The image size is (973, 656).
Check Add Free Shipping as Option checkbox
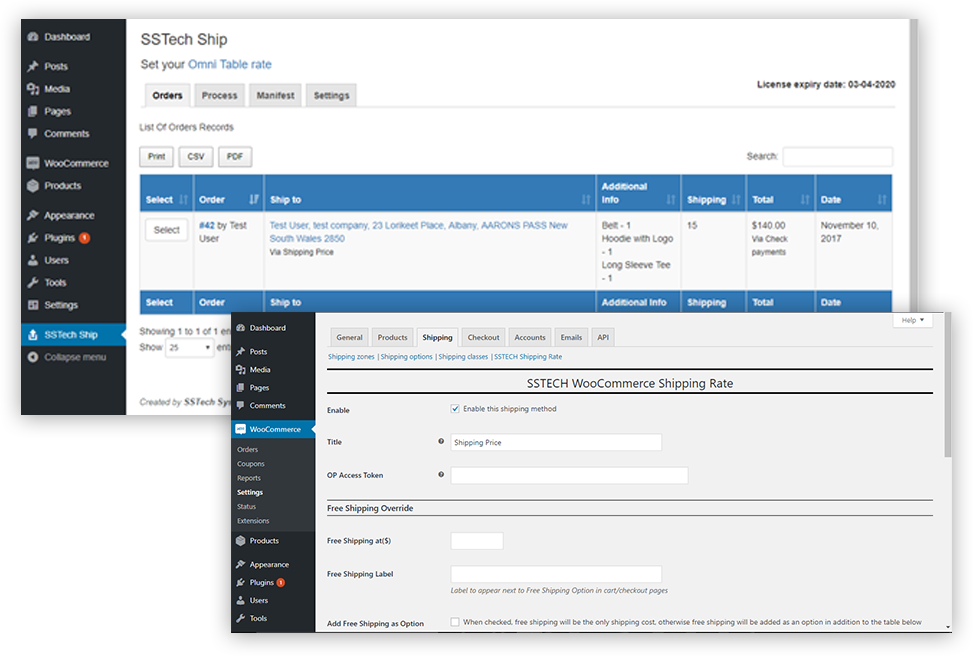click(455, 622)
